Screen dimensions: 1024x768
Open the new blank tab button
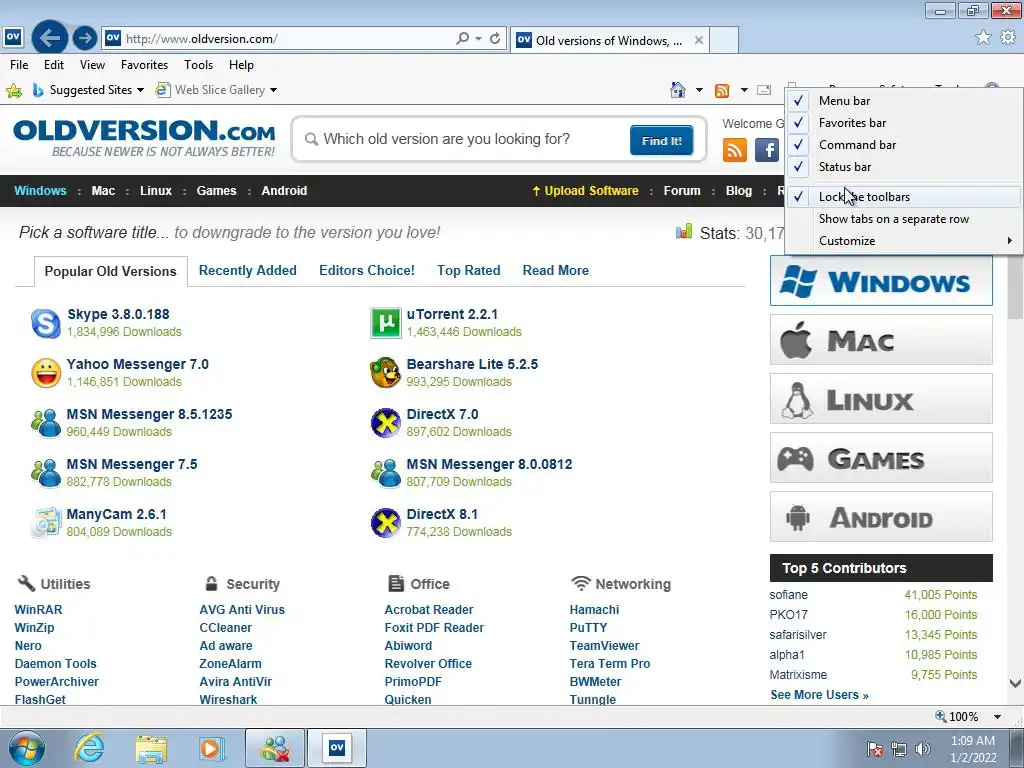(x=724, y=40)
